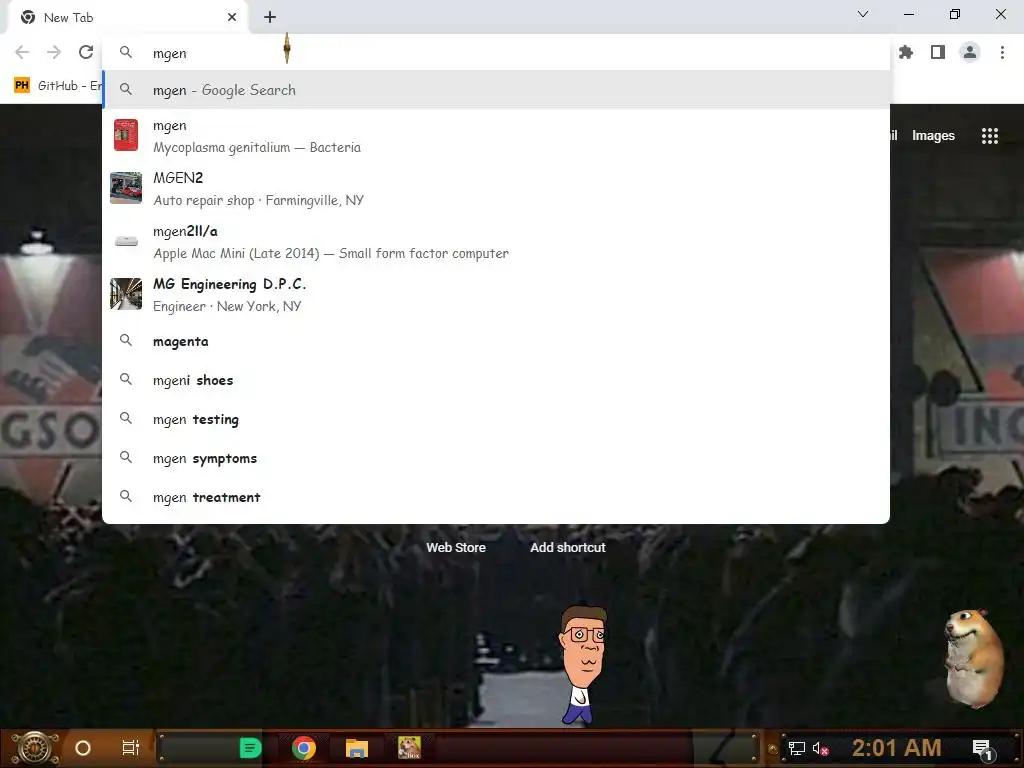Choose mgen2ll/a Apple Mac Mini suggestion
The width and height of the screenshot is (1024, 768).
496,242
